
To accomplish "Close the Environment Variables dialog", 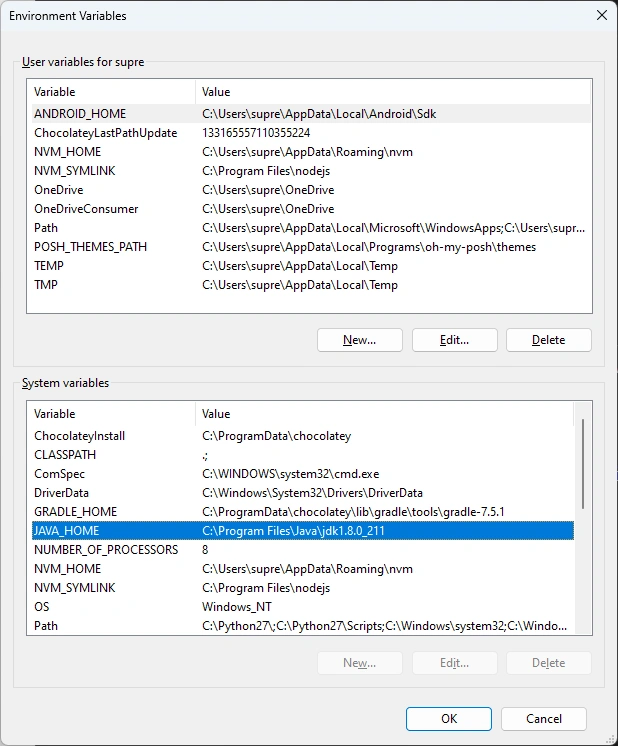I will (x=600, y=16).
